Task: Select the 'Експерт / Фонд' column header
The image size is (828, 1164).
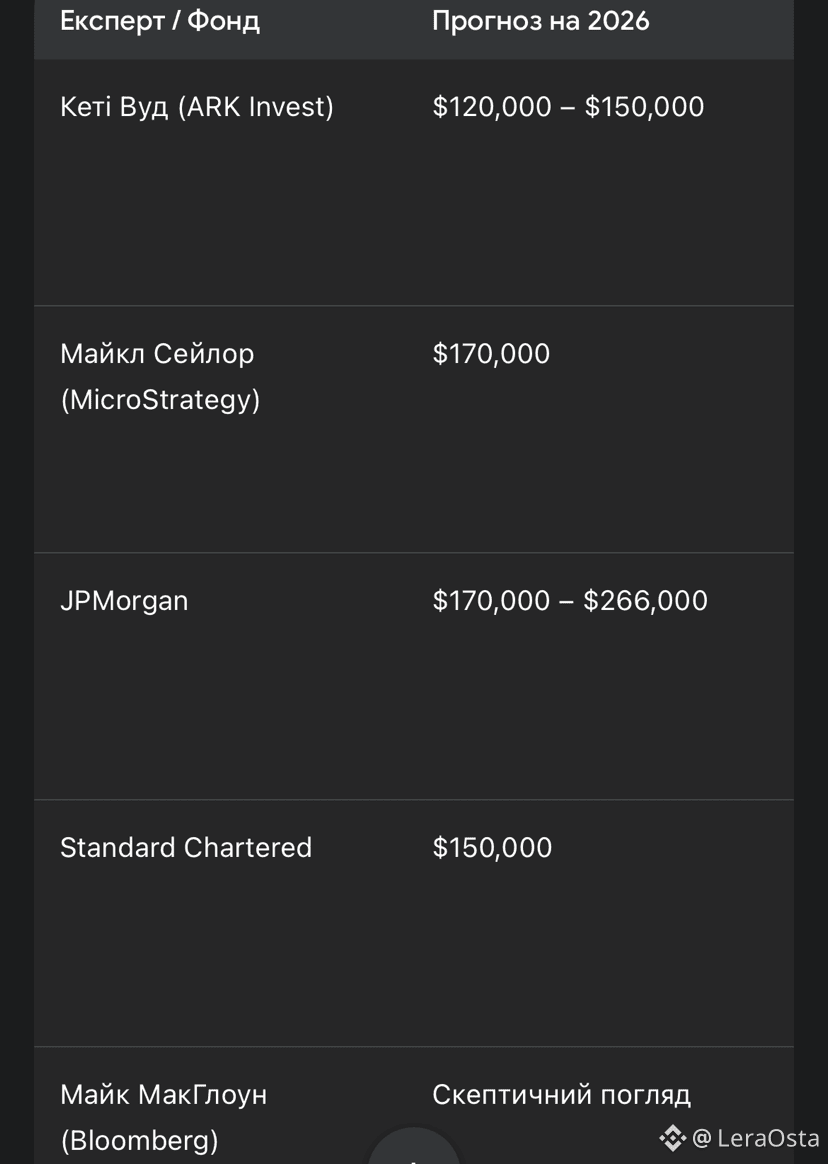Action: click(x=160, y=21)
